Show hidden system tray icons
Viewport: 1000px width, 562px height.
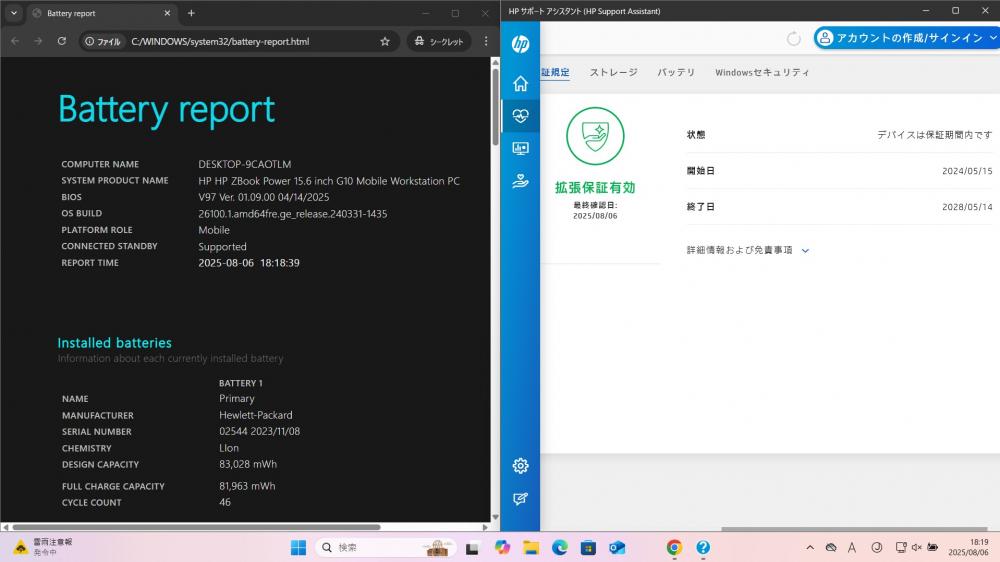point(810,547)
